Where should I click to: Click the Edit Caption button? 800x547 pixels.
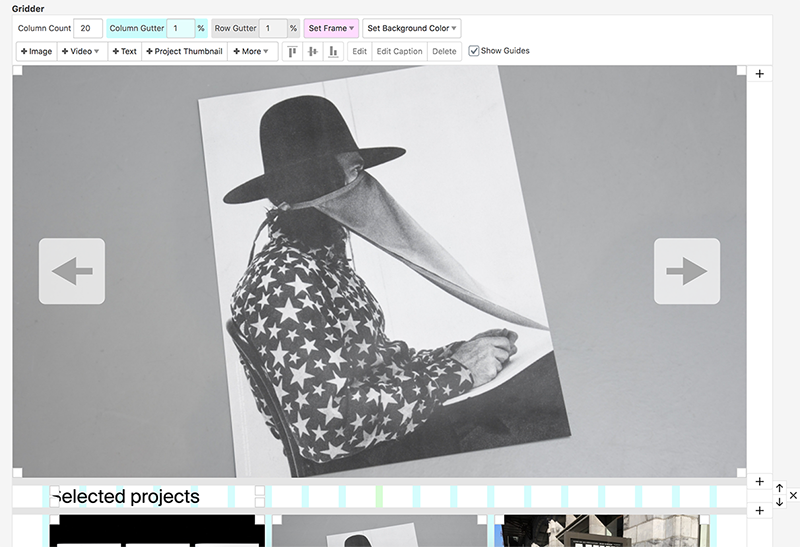pyautogui.click(x=399, y=51)
